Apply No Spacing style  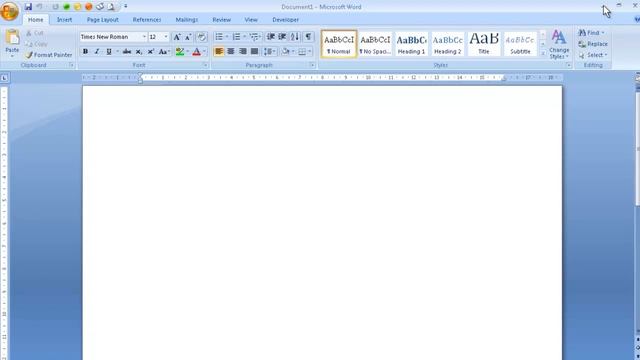(x=375, y=44)
